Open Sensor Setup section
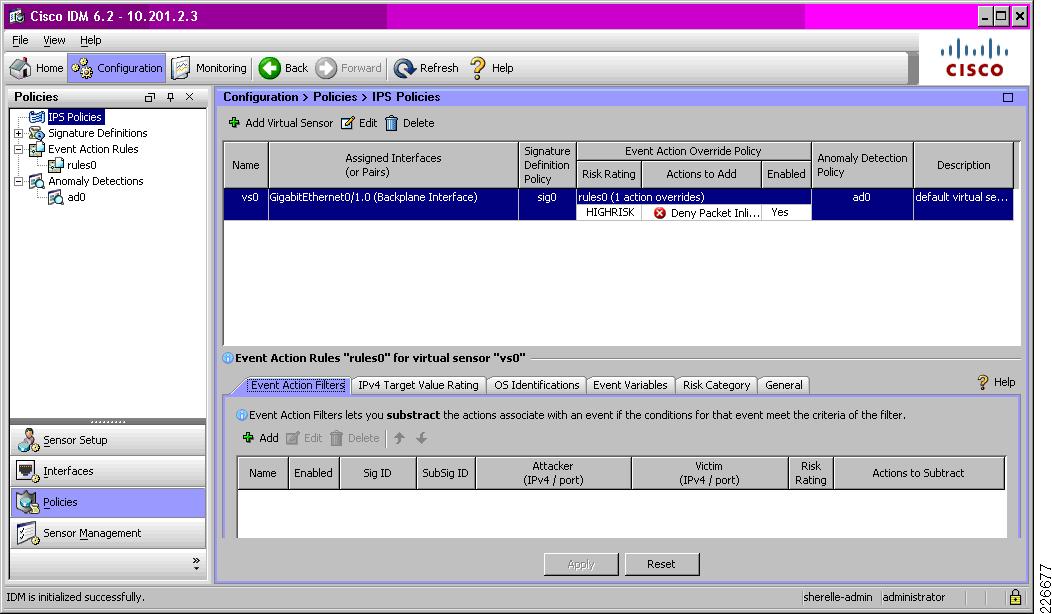Screen dimensions: 1052x614 point(108,440)
